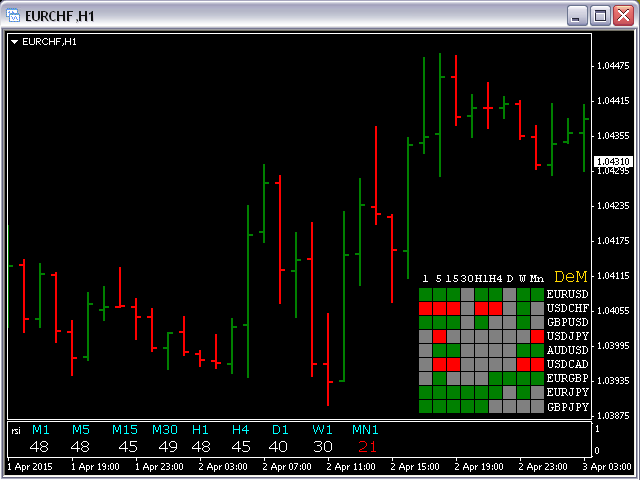The width and height of the screenshot is (640, 480).
Task: Click the W1 RSI value 30
Action: [322, 447]
